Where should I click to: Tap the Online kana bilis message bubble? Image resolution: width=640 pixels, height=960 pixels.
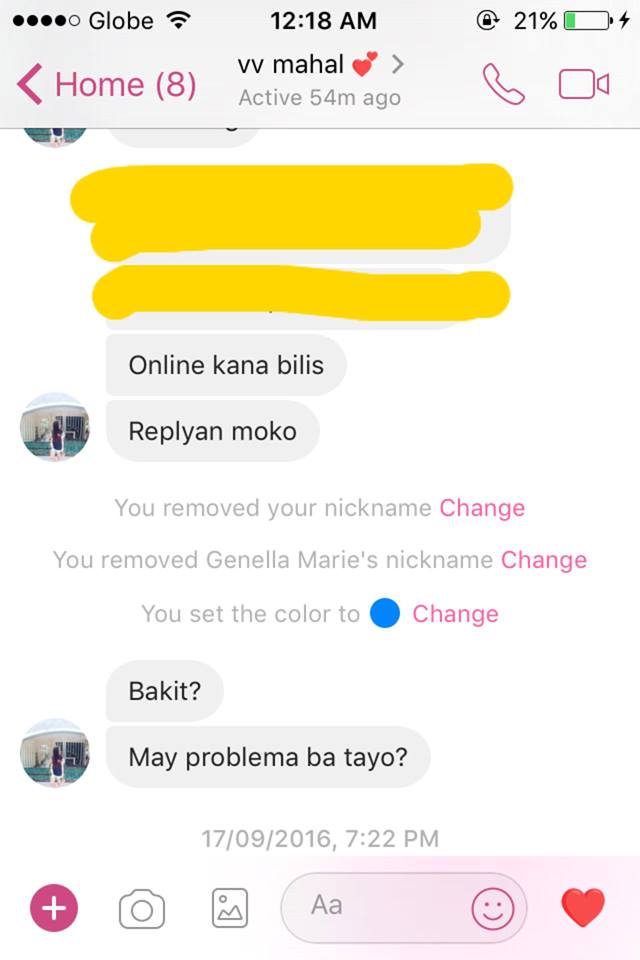point(226,365)
